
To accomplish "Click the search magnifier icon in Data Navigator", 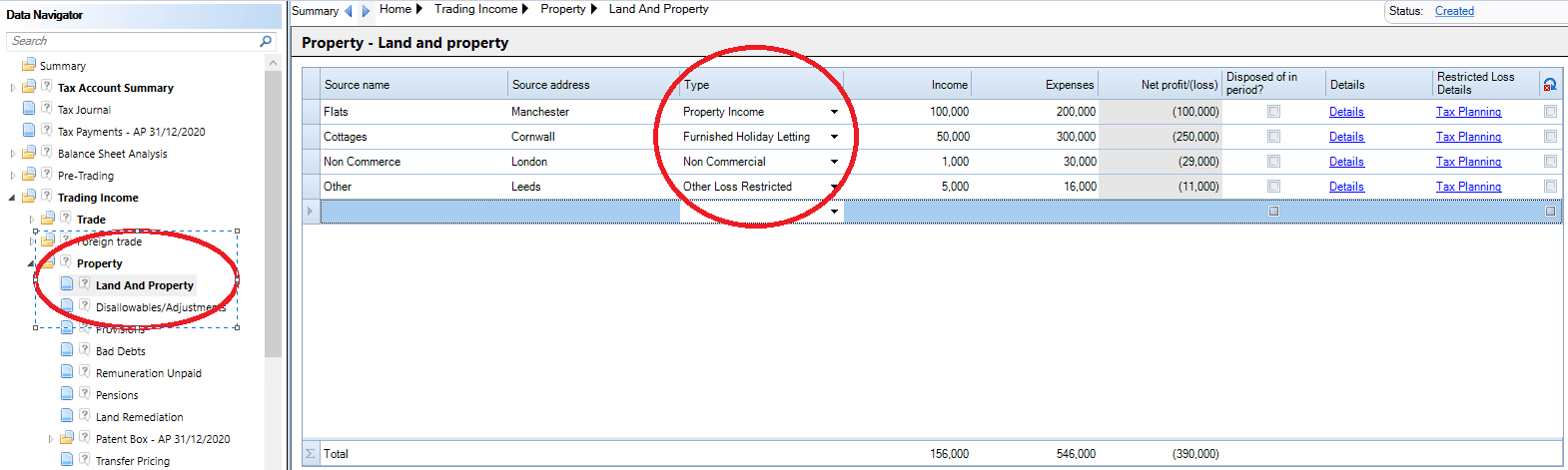I will tap(266, 41).
